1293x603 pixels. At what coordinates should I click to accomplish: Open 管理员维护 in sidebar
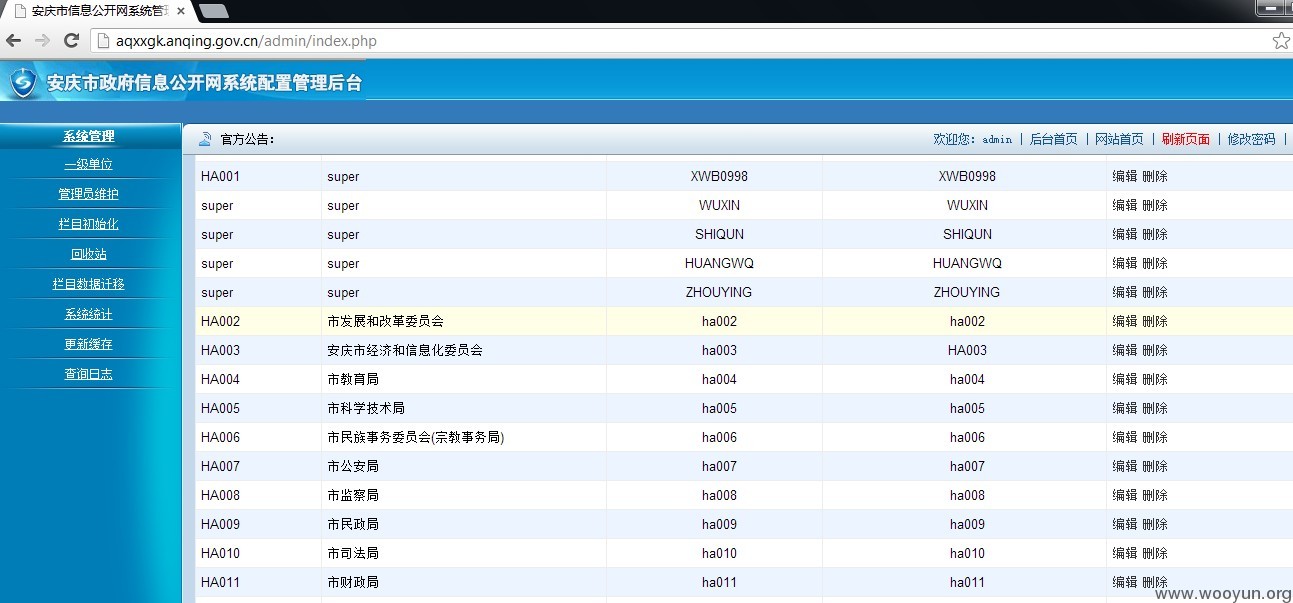[x=88, y=194]
